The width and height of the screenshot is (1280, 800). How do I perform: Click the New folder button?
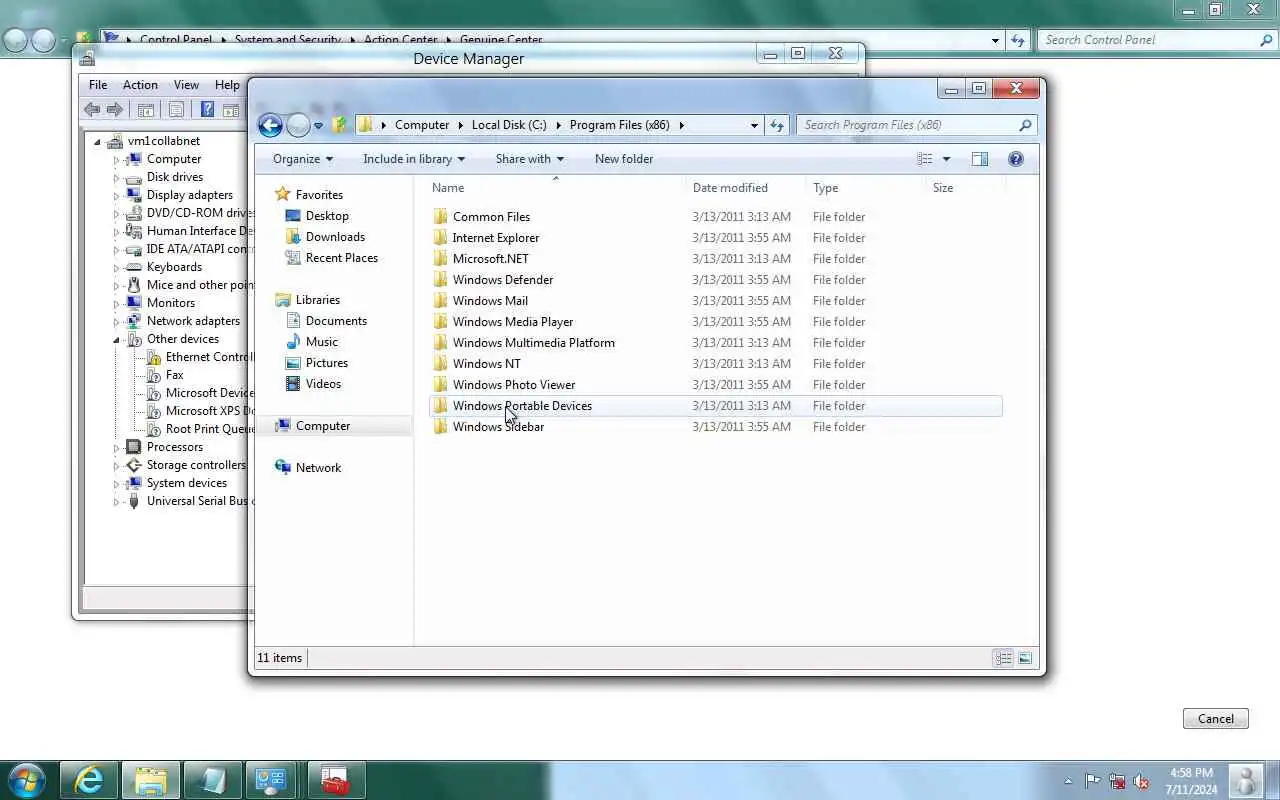tap(624, 159)
